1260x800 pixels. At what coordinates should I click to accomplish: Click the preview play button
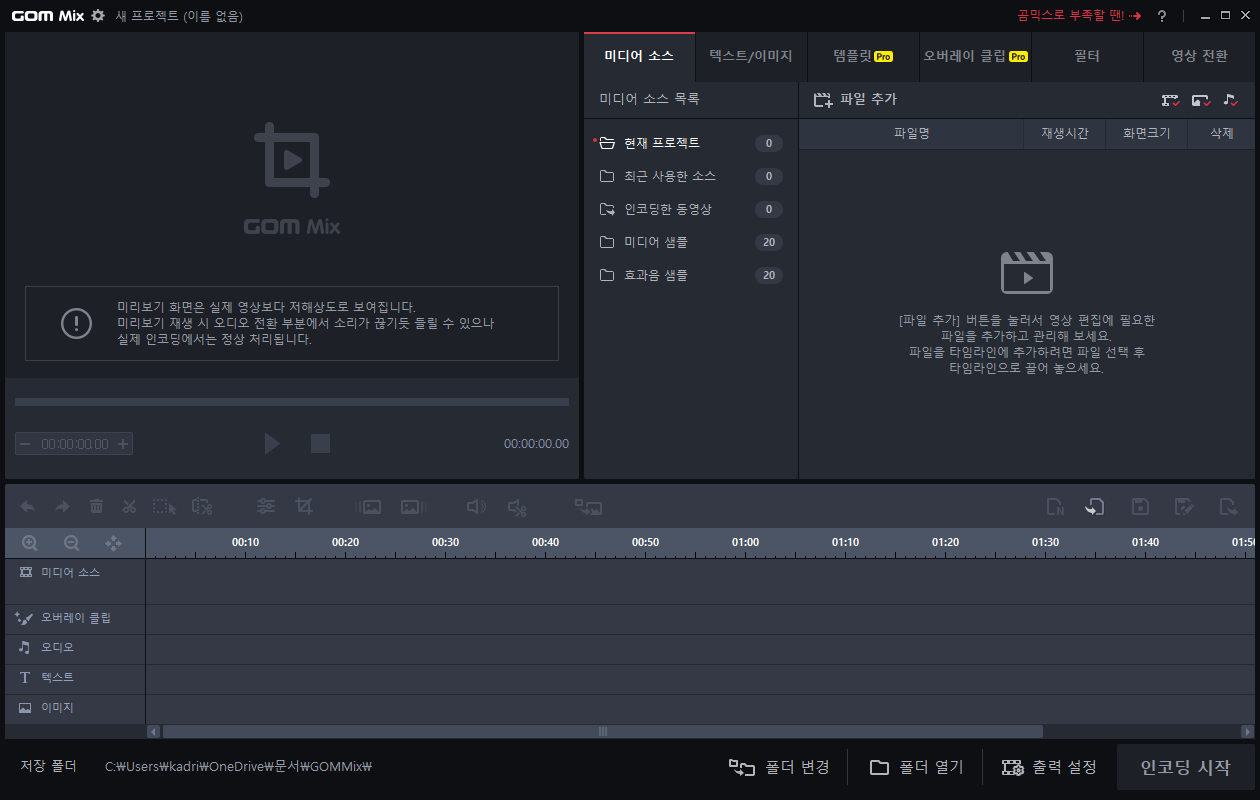[x=272, y=443]
